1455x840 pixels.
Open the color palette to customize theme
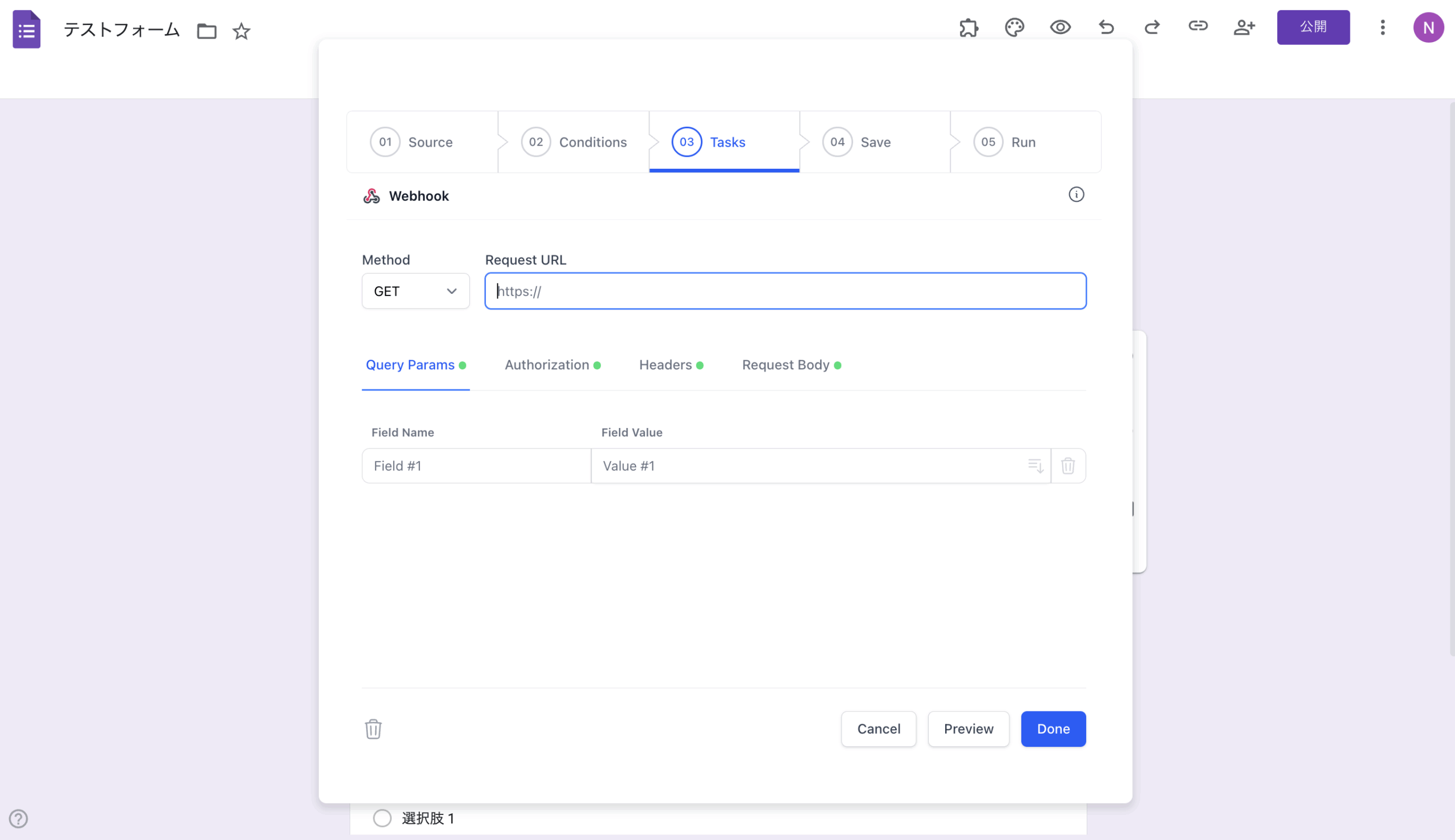click(x=1014, y=27)
